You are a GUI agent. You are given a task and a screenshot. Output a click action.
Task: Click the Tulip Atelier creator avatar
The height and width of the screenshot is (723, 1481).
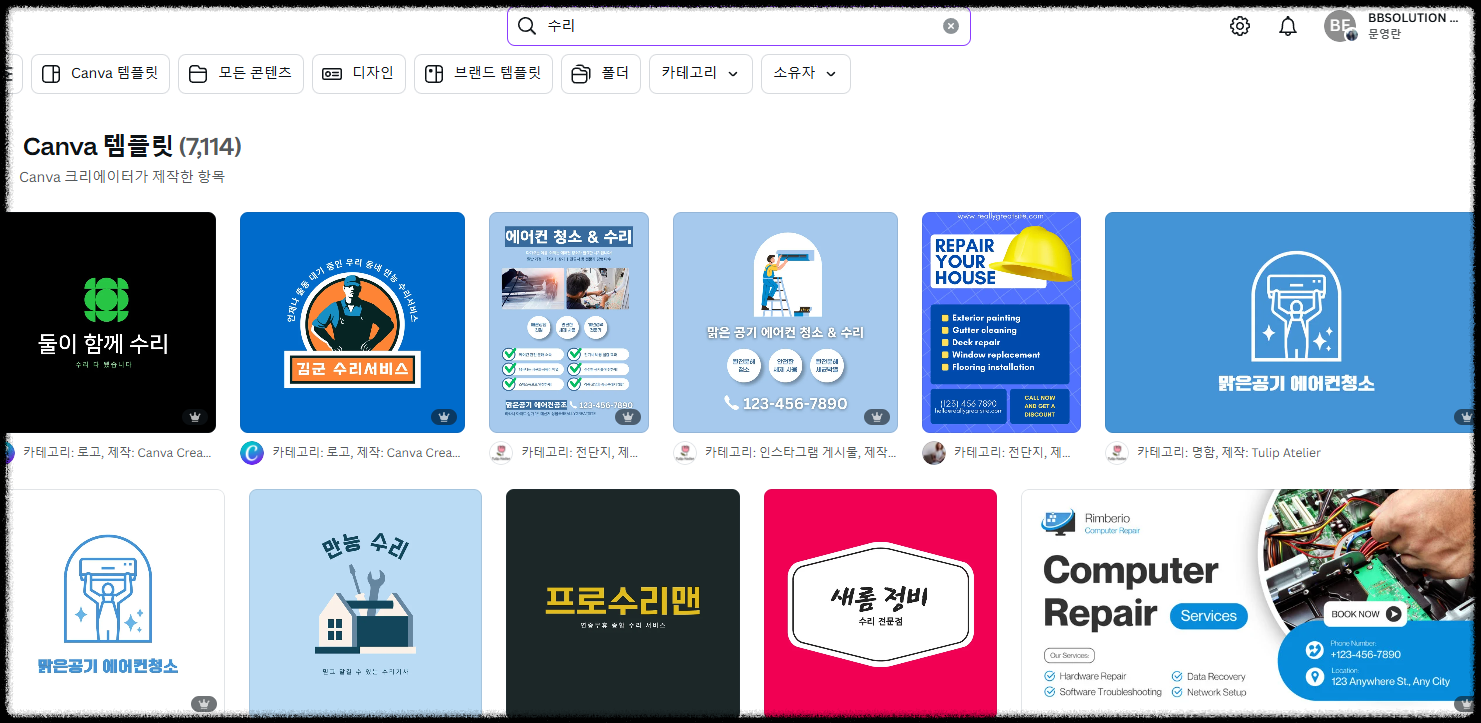click(1117, 452)
